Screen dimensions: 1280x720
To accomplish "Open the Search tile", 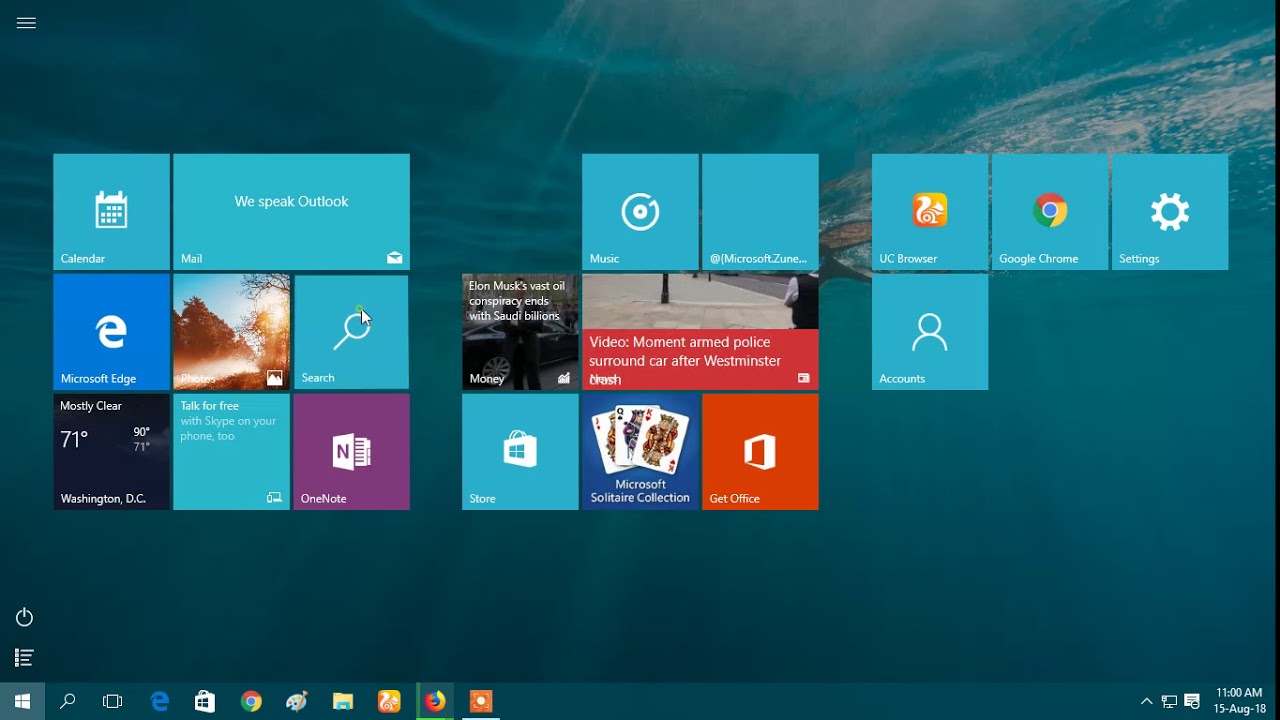I will coord(351,332).
